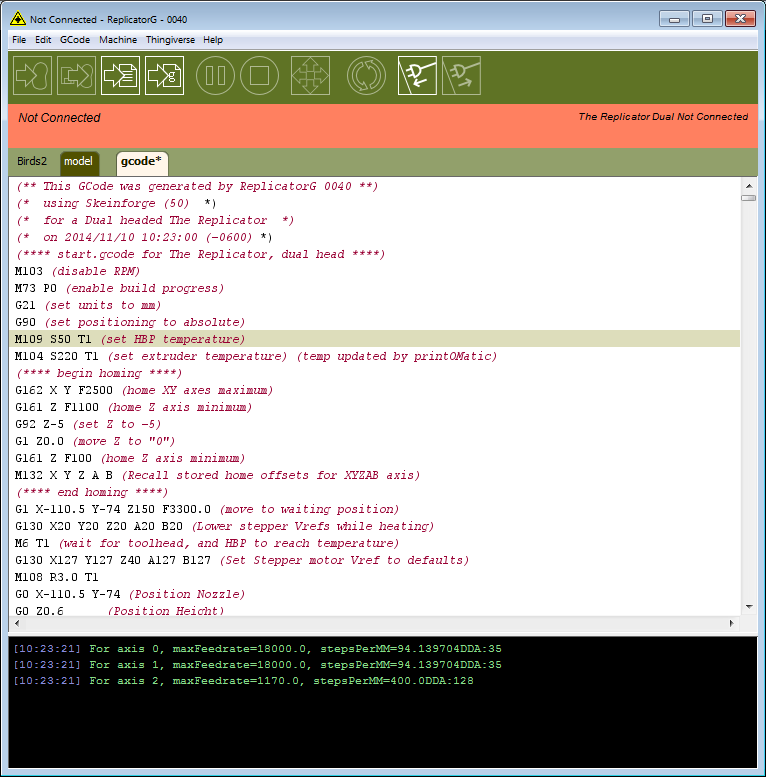This screenshot has width=766, height=777.
Task: Click the 'G0 Z0.6 (Position Height)' line
Action: (119, 610)
